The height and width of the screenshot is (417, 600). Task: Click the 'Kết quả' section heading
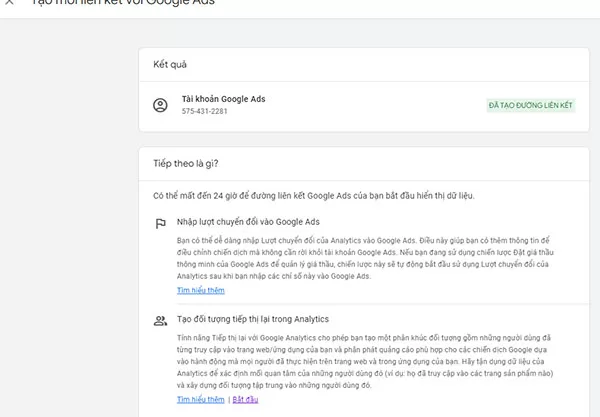(x=170, y=64)
